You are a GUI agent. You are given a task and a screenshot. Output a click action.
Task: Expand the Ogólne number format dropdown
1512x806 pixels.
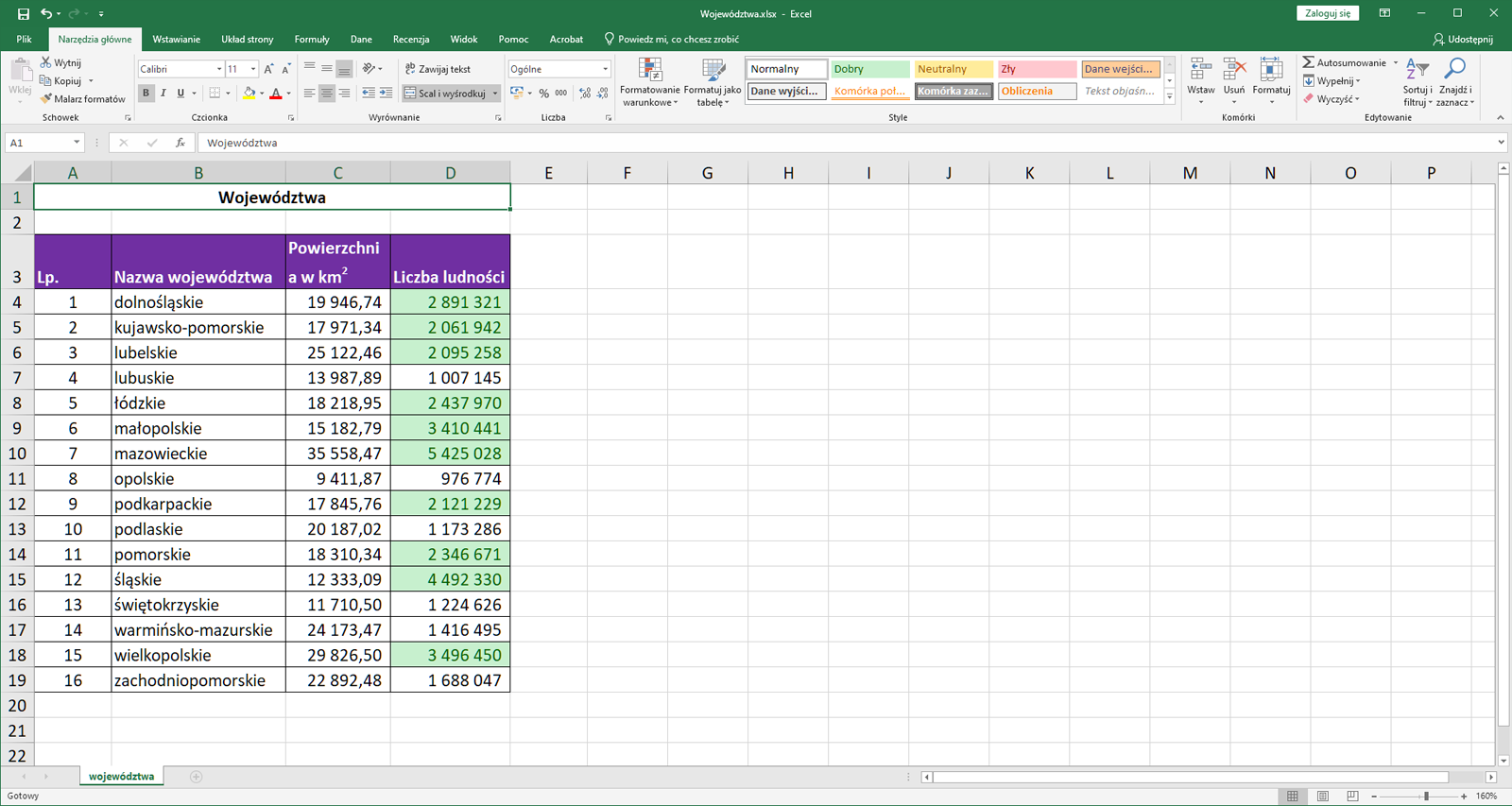pyautogui.click(x=605, y=69)
